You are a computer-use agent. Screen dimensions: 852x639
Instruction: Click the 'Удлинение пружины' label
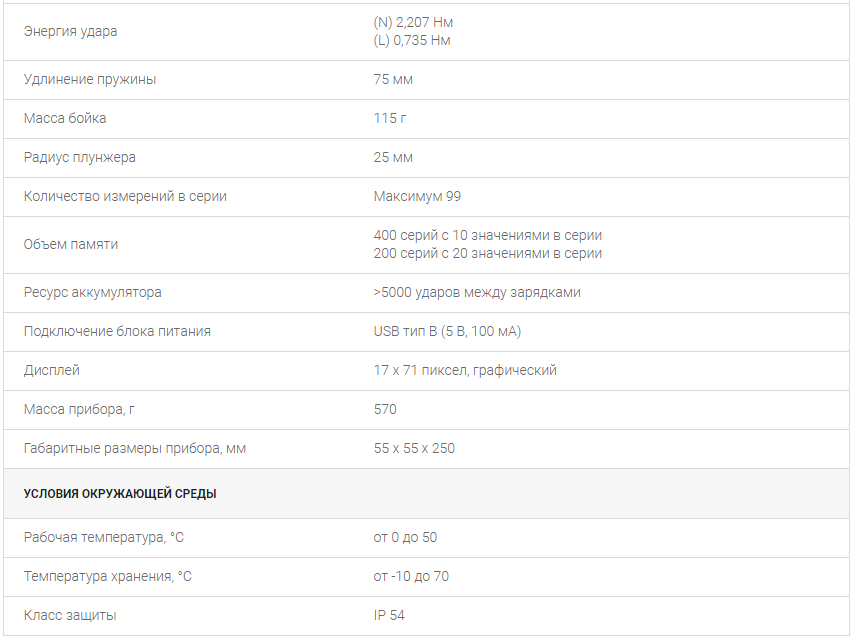(90, 79)
